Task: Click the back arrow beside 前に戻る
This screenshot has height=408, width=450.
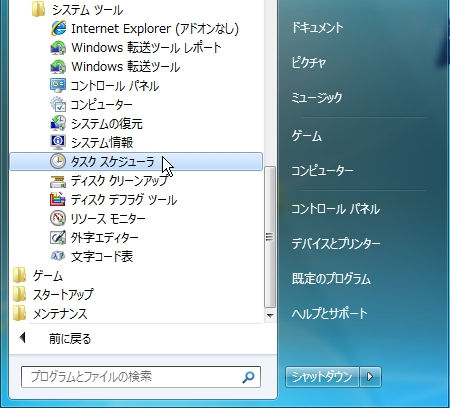Action: coord(23,338)
